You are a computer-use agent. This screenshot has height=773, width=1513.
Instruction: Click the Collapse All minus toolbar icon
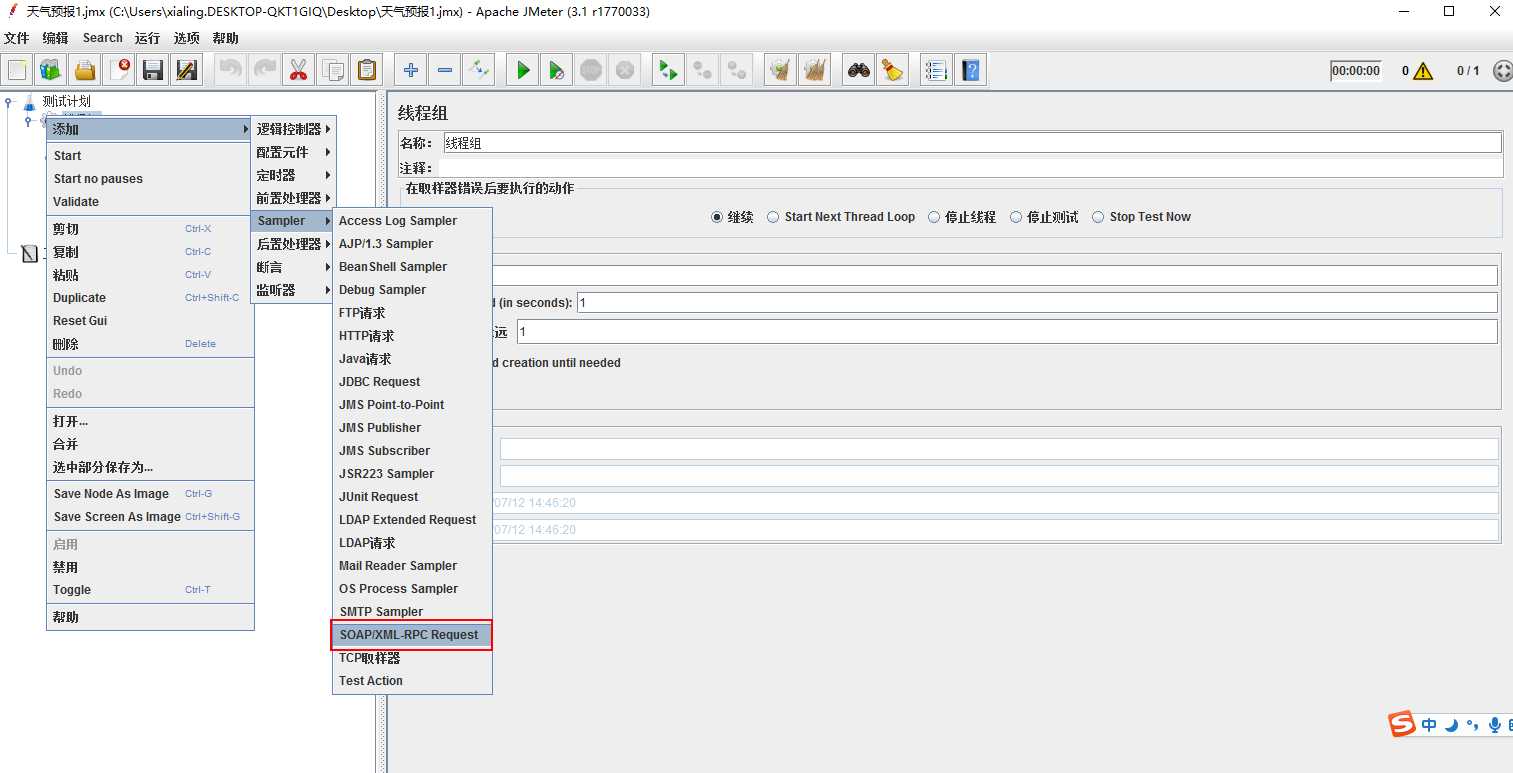coord(445,70)
